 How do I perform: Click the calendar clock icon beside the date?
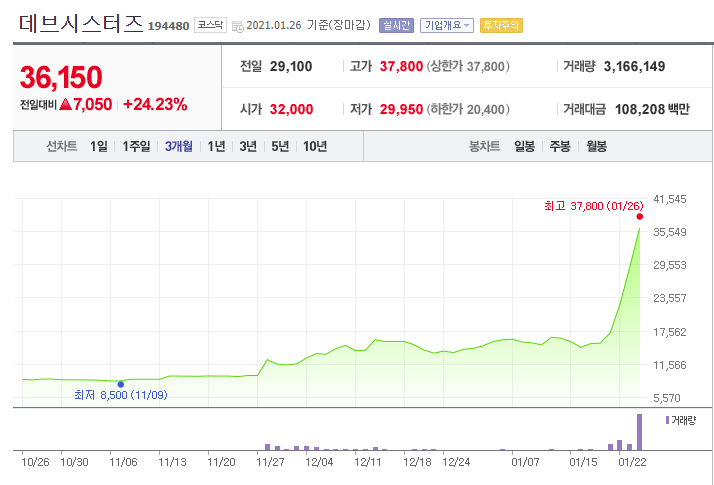238,26
